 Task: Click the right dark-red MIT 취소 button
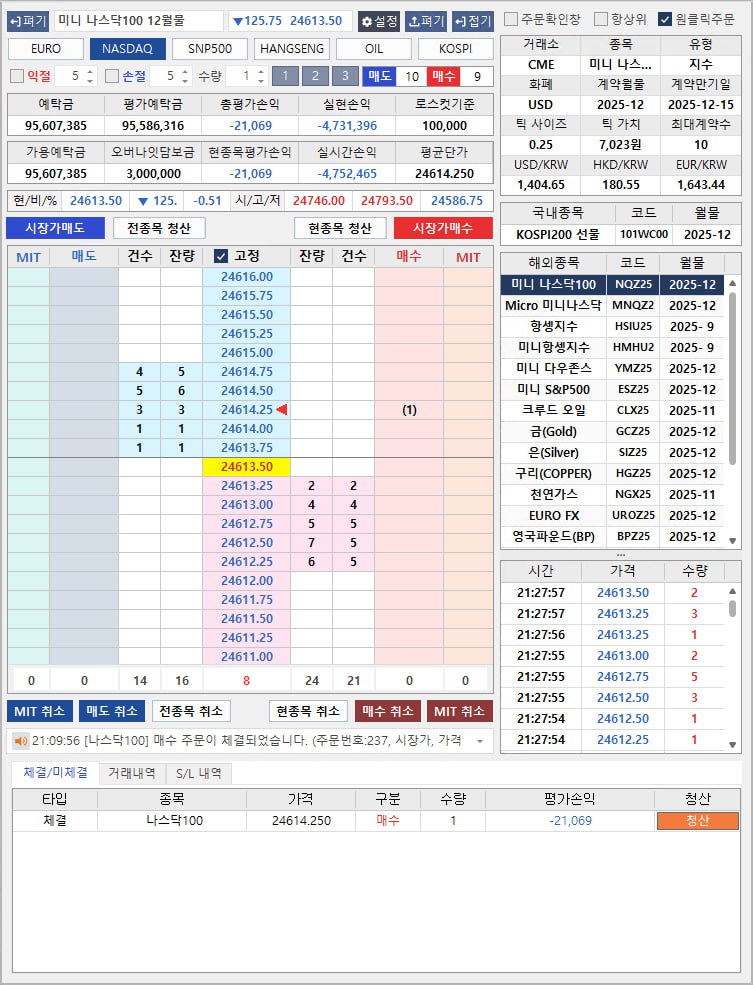coord(460,711)
